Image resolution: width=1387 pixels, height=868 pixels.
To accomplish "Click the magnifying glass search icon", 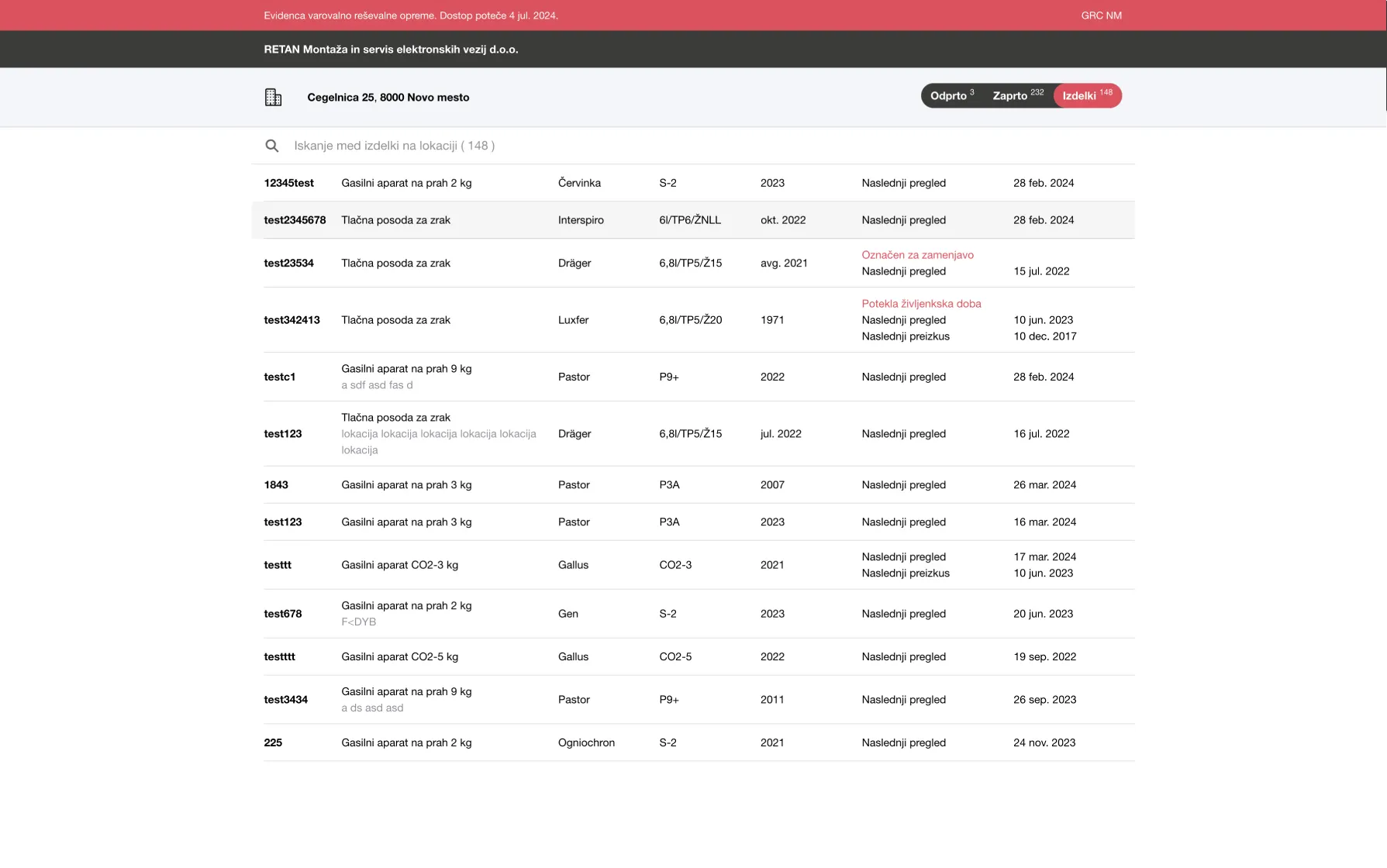I will [x=271, y=146].
